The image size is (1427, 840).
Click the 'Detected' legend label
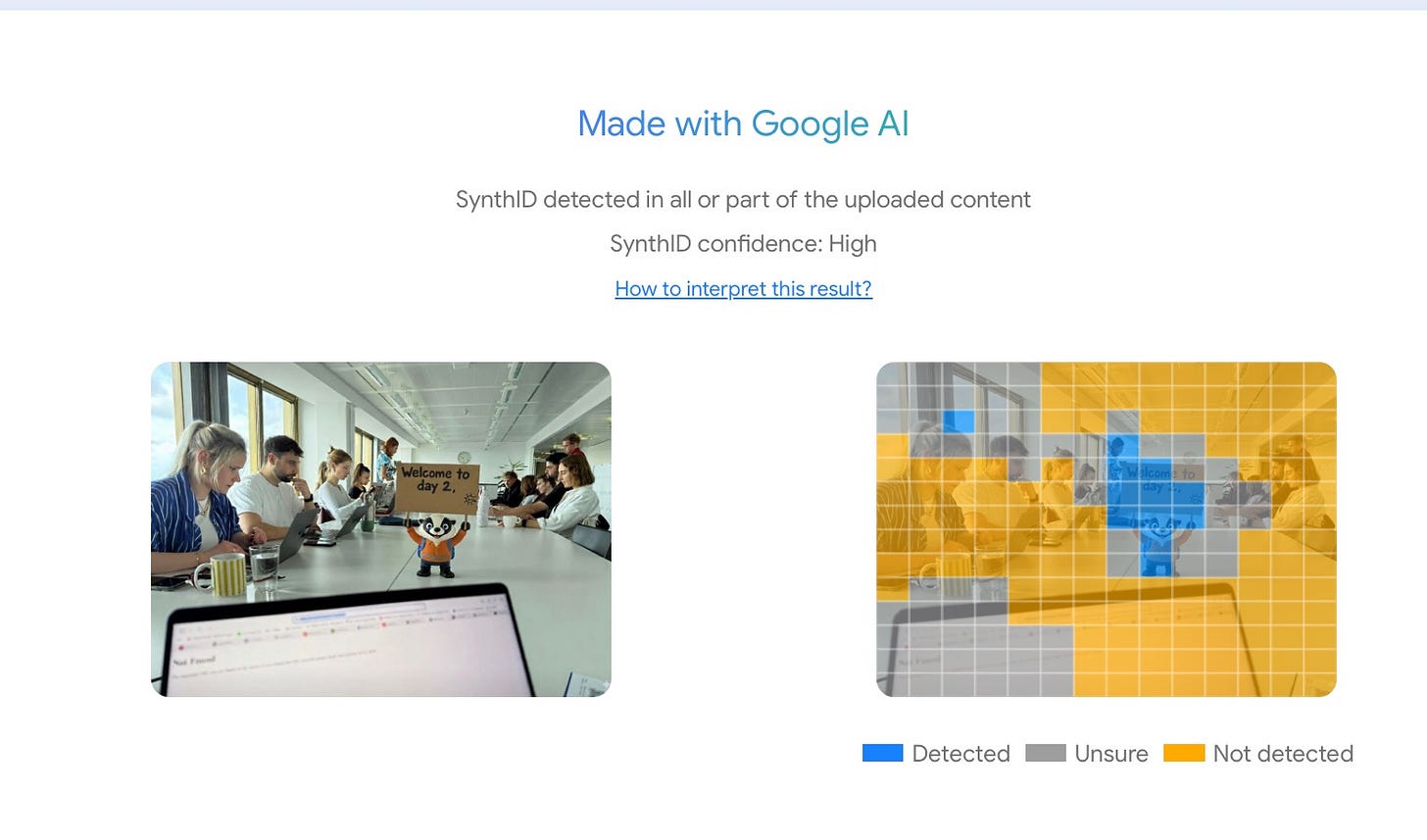[960, 753]
